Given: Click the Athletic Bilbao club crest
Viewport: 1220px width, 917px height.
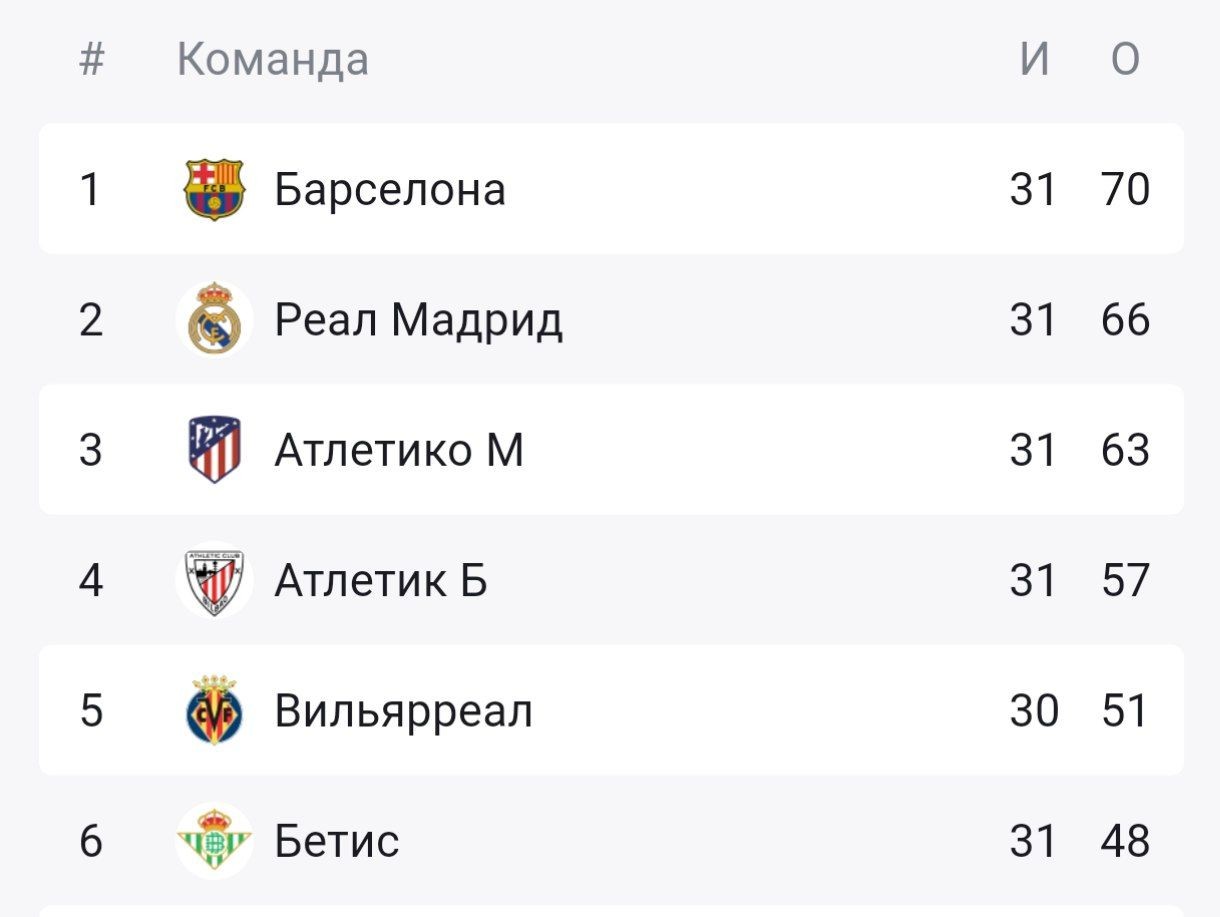Looking at the screenshot, I should click(214, 580).
